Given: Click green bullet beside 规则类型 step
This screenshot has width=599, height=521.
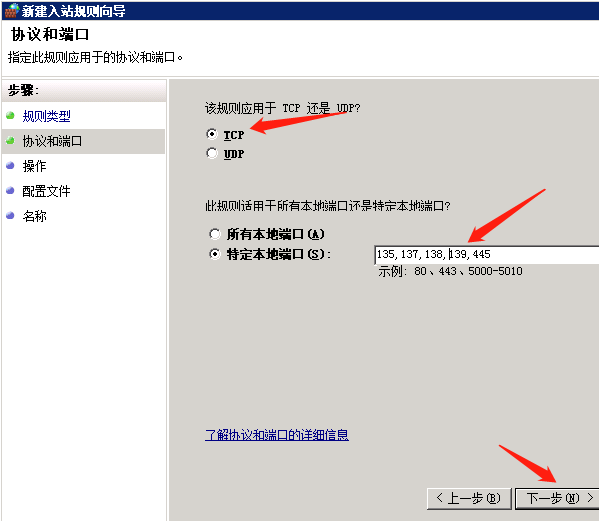Looking at the screenshot, I should (10, 115).
